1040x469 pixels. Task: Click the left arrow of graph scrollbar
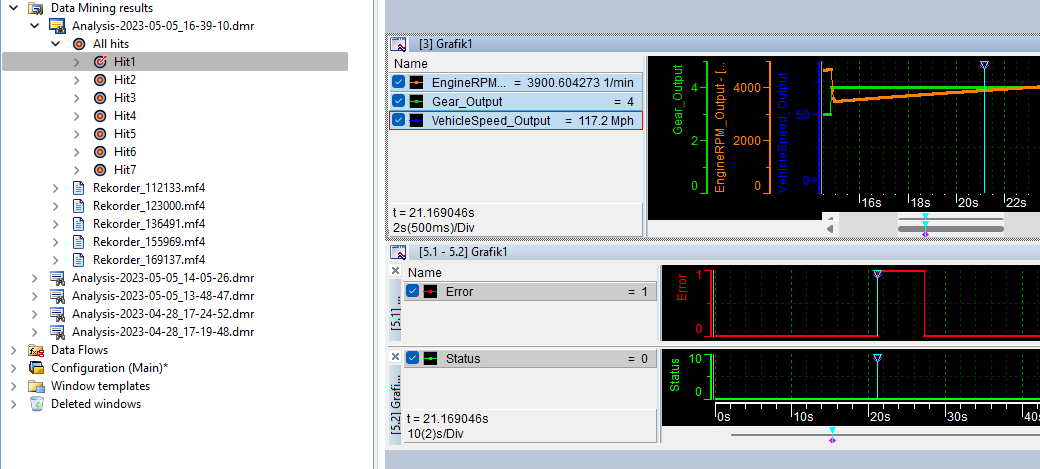pos(829,229)
